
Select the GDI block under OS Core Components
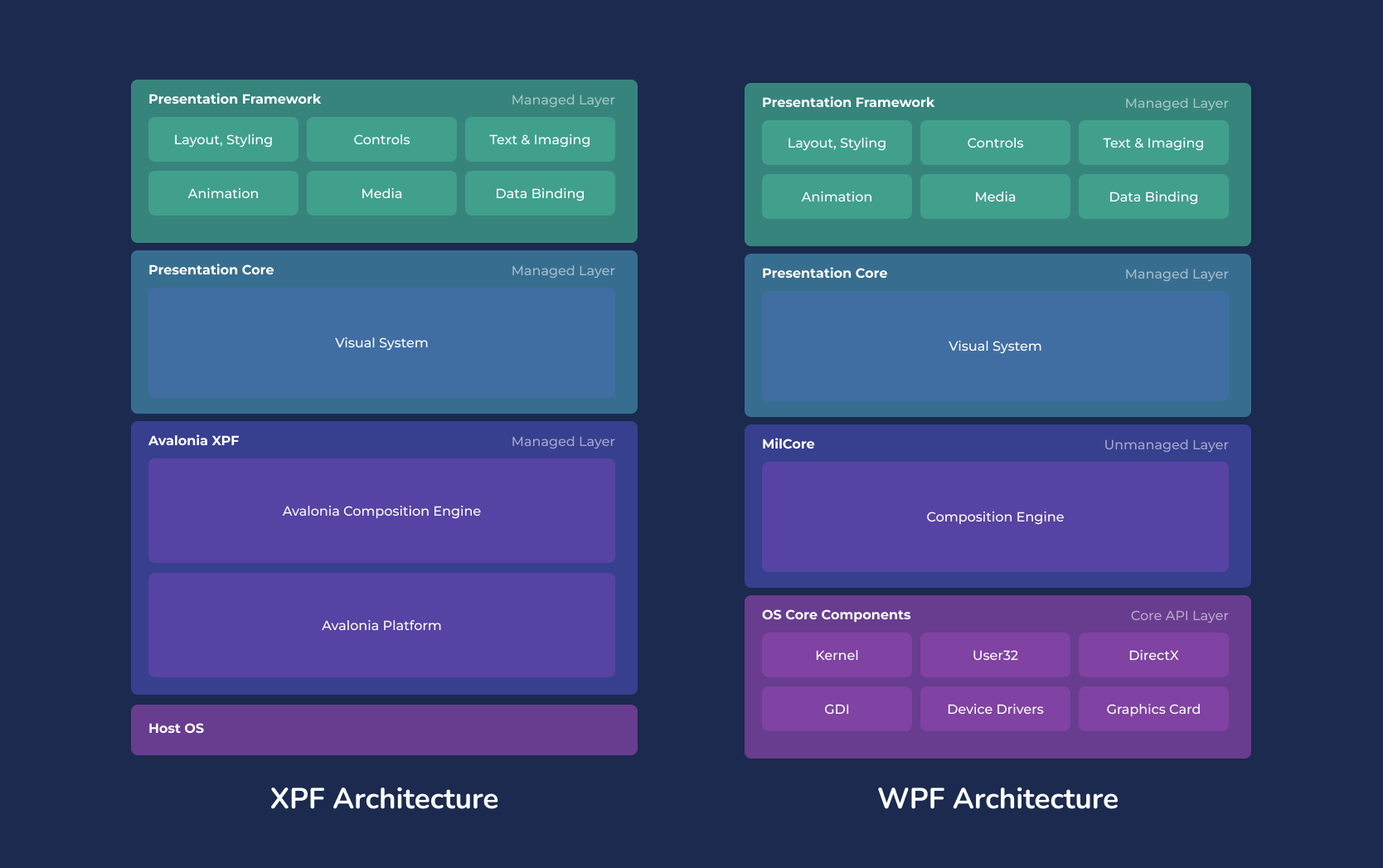[836, 709]
